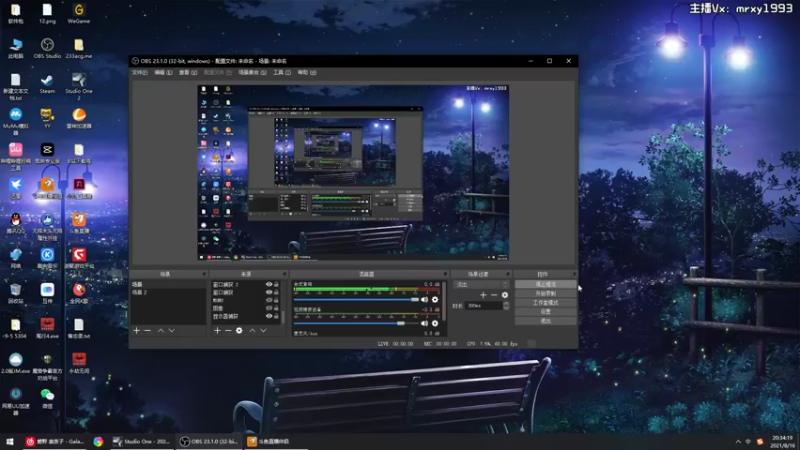
Task: Open Windows Start menu
Action: click(10, 442)
